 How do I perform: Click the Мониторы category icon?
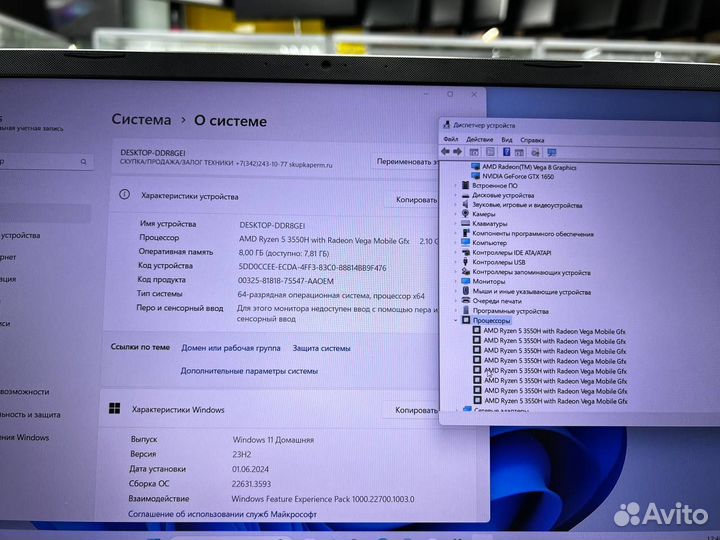[466, 281]
